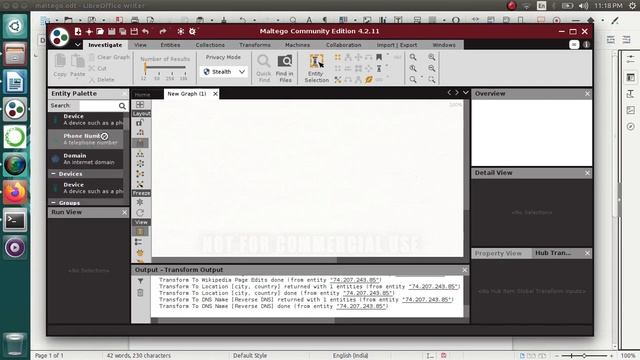
Task: Click the Open file folder icon
Action: click(100, 31)
